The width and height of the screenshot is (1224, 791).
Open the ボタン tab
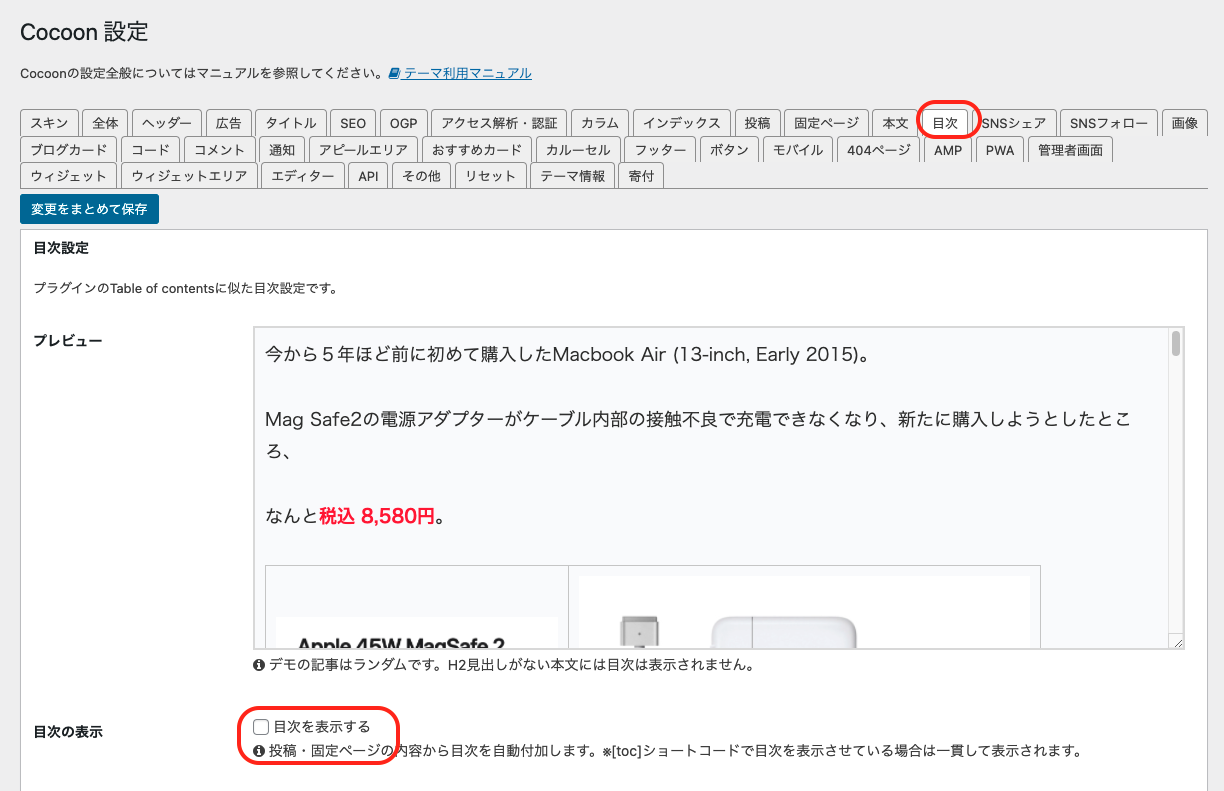coord(730,150)
